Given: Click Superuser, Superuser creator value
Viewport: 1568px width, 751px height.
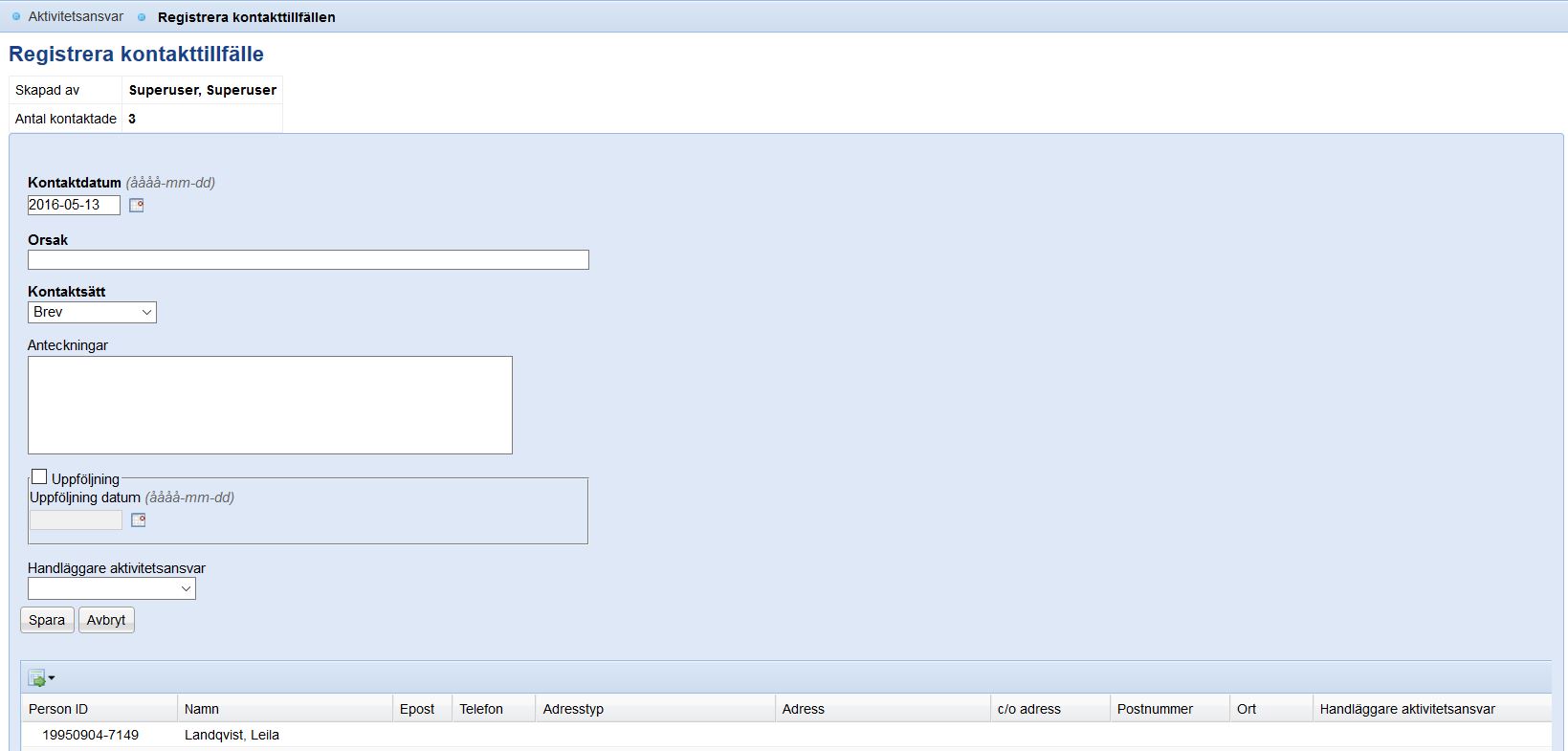Looking at the screenshot, I should [203, 90].
